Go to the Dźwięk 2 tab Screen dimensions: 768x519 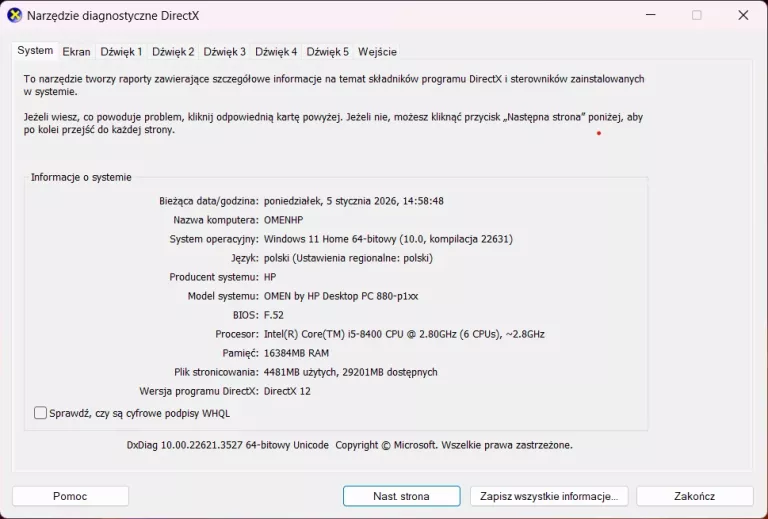(x=173, y=52)
